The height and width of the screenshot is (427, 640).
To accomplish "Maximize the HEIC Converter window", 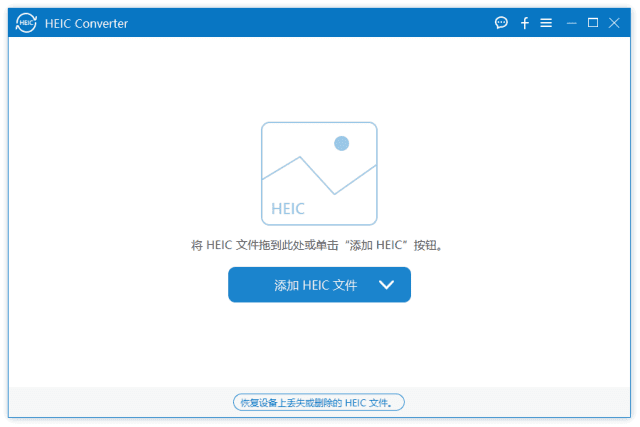I will [593, 23].
